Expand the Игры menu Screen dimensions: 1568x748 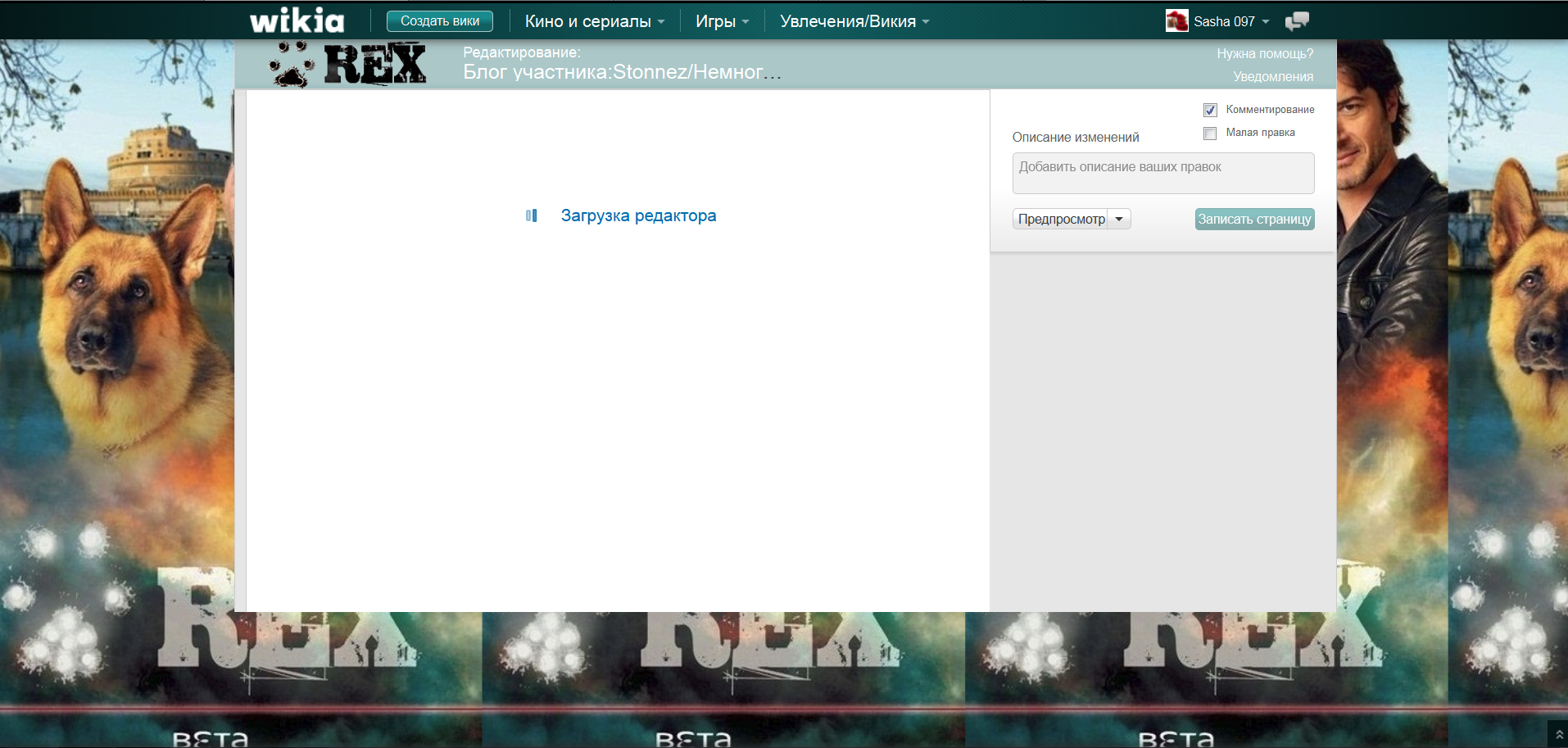723,21
